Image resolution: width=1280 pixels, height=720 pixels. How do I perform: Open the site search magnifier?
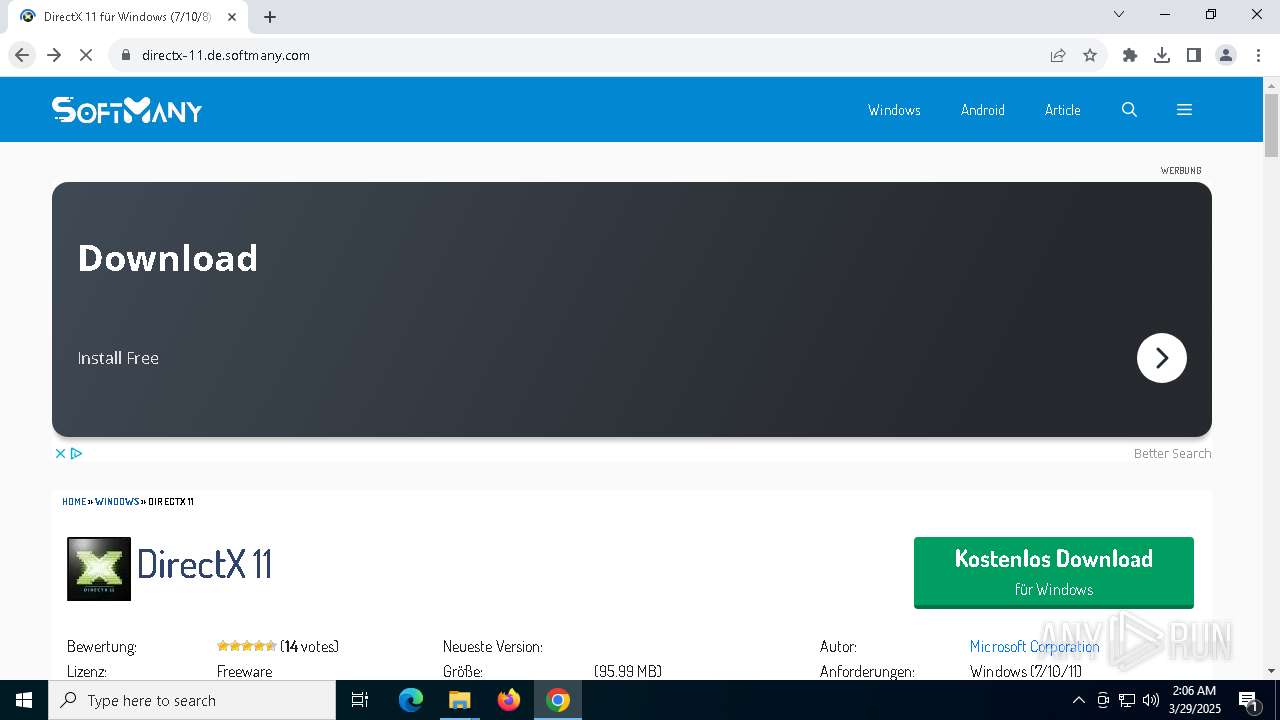pyautogui.click(x=1129, y=110)
